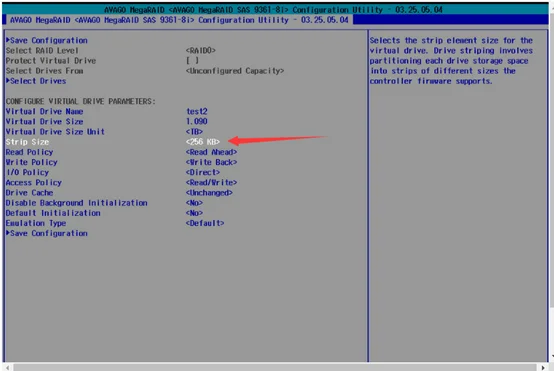Open Access Policy Read/Write option

click(211, 183)
